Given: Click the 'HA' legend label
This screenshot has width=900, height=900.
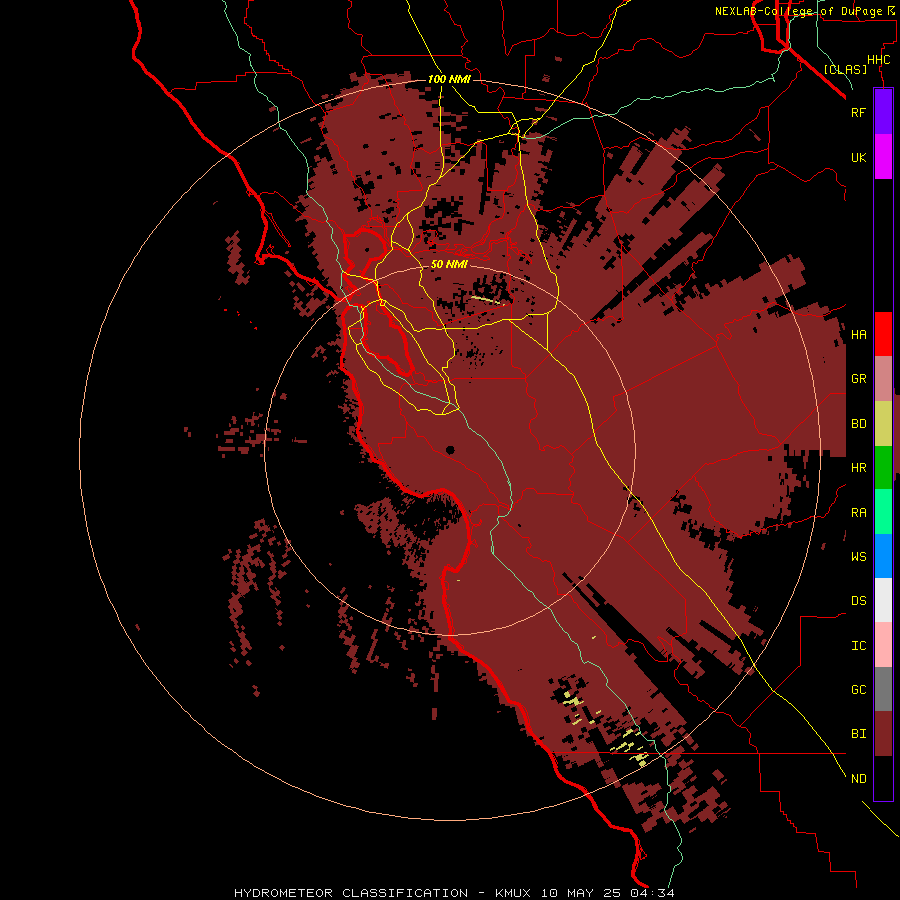Looking at the screenshot, I should click(858, 335).
